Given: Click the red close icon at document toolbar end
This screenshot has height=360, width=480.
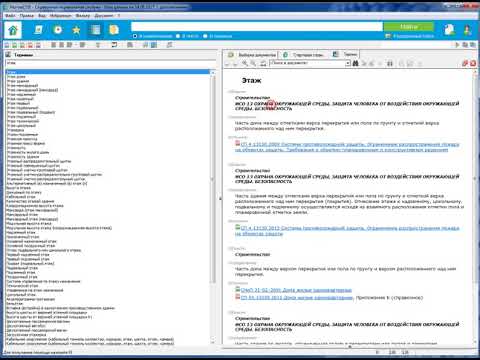Looking at the screenshot, I should [473, 63].
